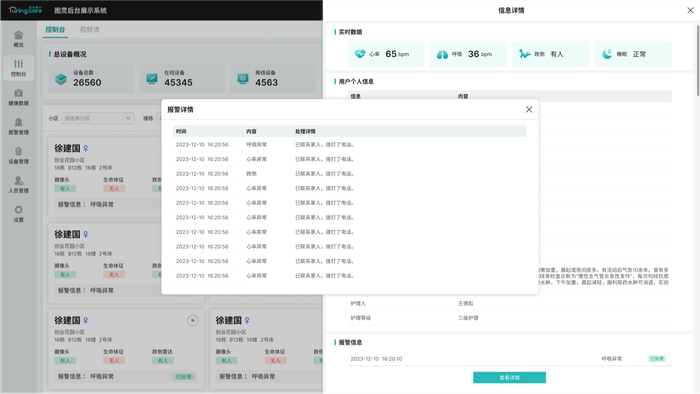The height and width of the screenshot is (394, 700).
Task: Click the 查看详情 button
Action: pyautogui.click(x=509, y=377)
